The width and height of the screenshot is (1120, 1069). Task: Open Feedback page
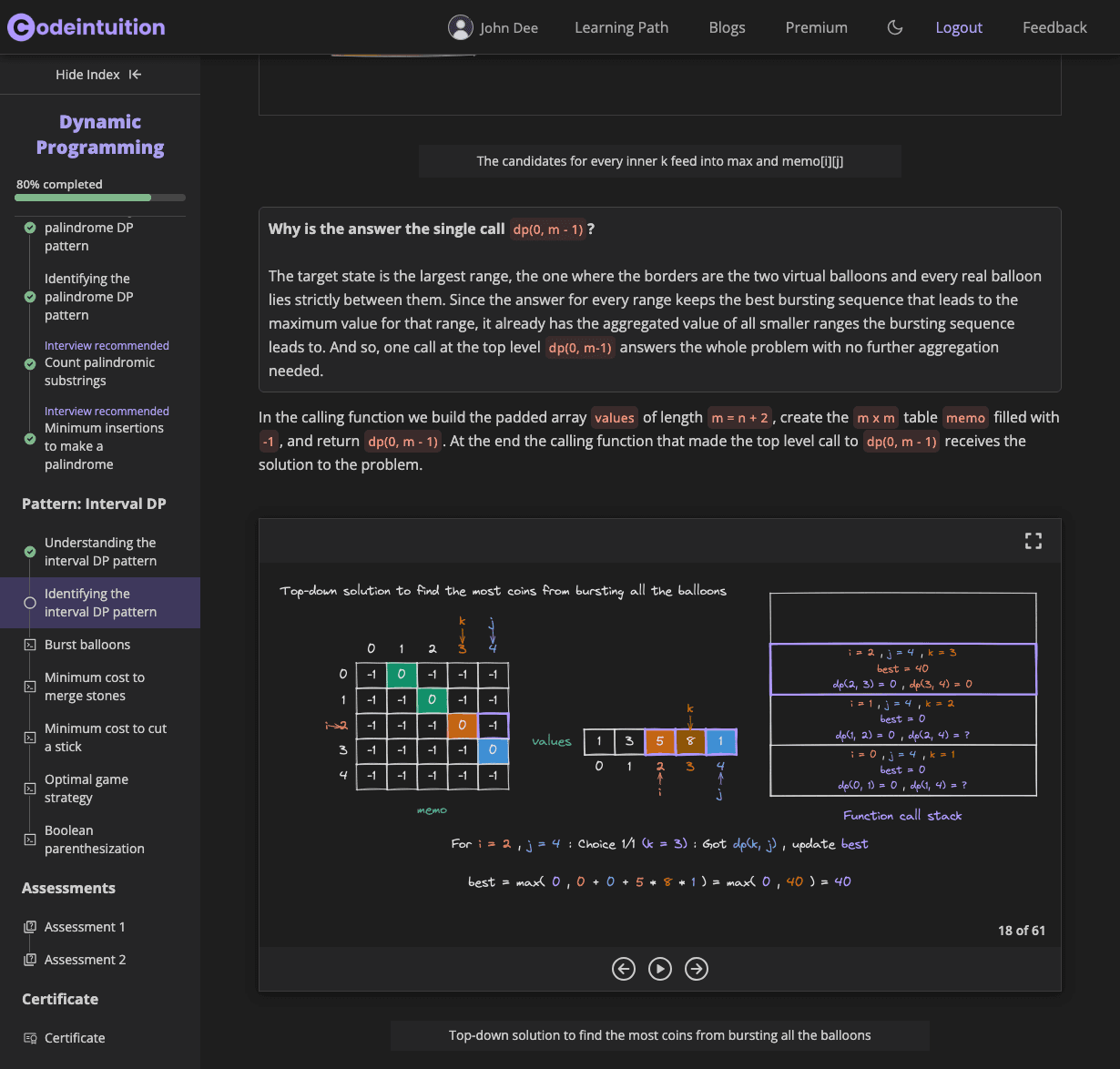pyautogui.click(x=1054, y=27)
